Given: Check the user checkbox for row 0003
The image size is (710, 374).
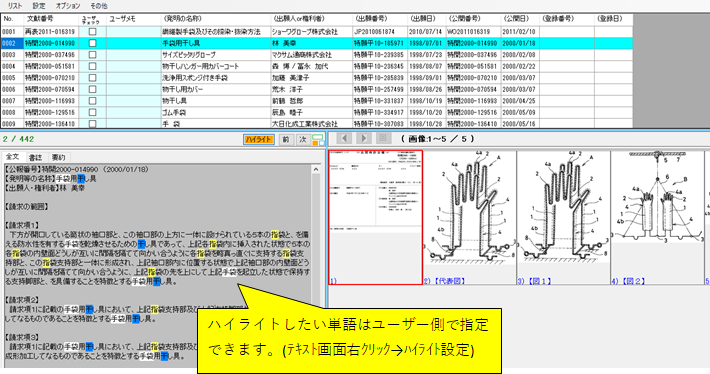Looking at the screenshot, I should click(92, 55).
